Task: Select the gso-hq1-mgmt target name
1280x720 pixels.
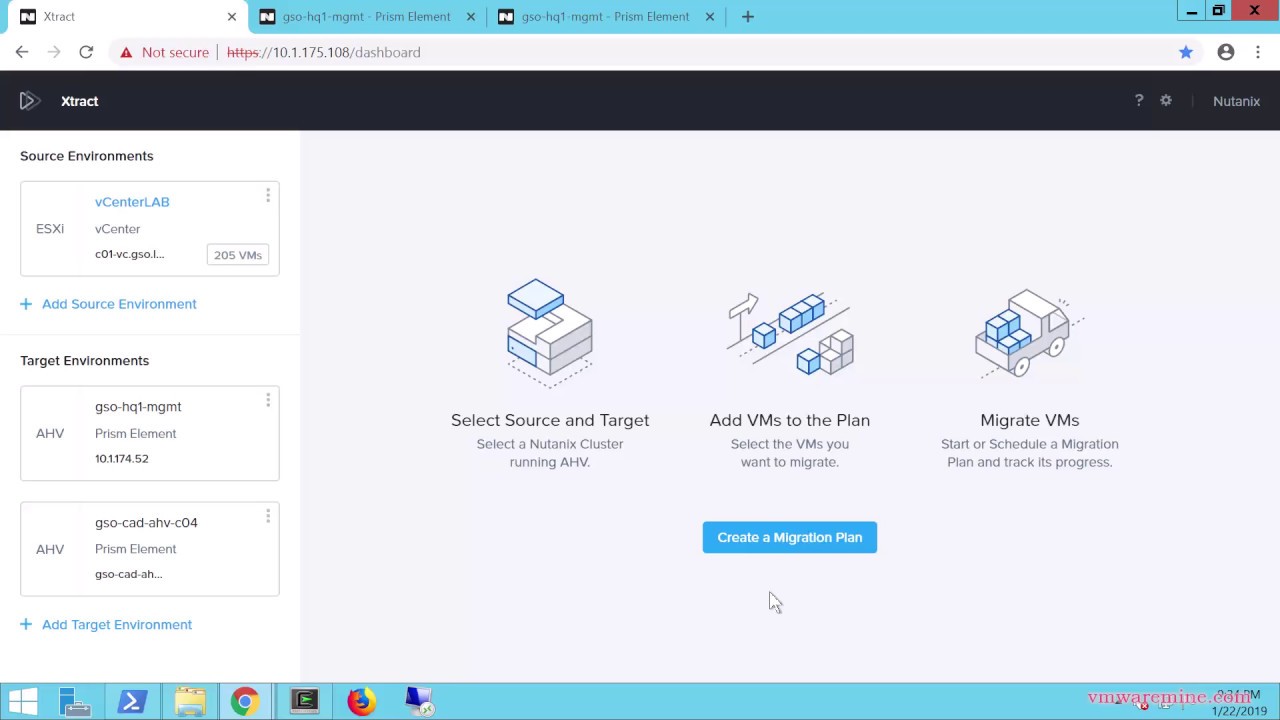Action: tap(138, 407)
